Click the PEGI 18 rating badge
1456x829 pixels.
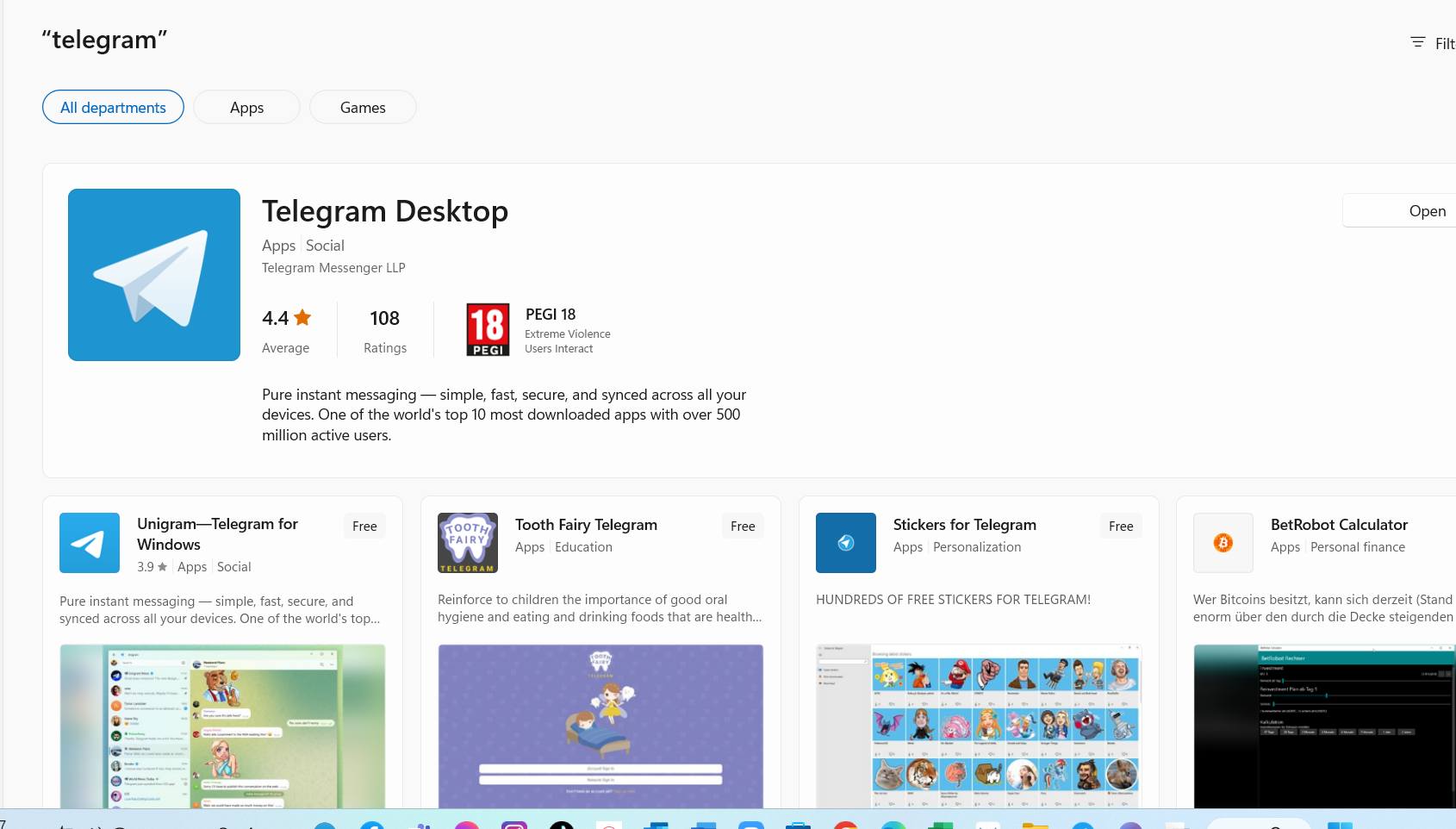[x=488, y=329]
